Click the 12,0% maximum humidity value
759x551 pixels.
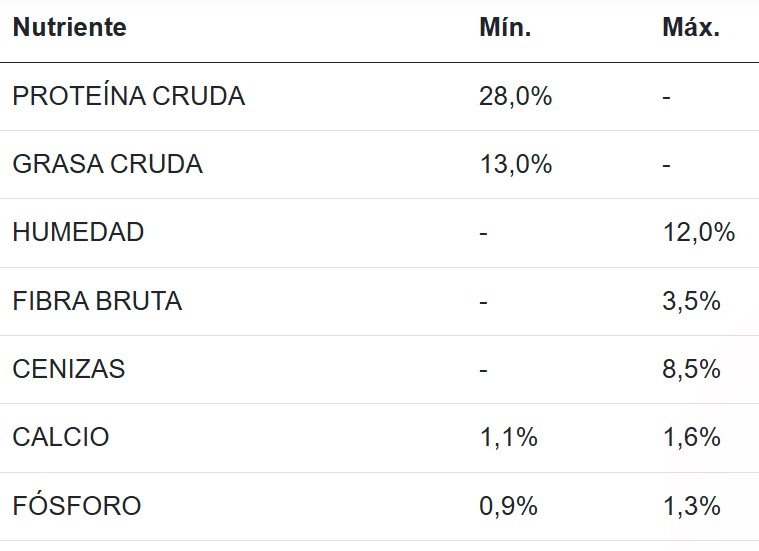[698, 232]
